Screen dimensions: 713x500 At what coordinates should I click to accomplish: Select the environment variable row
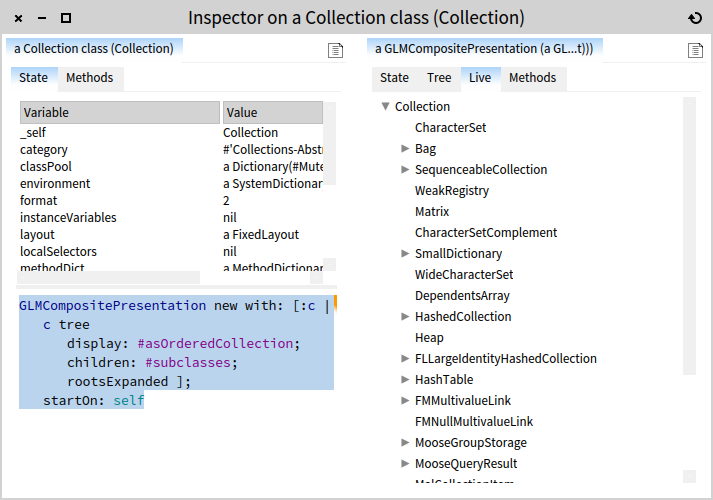pos(171,184)
